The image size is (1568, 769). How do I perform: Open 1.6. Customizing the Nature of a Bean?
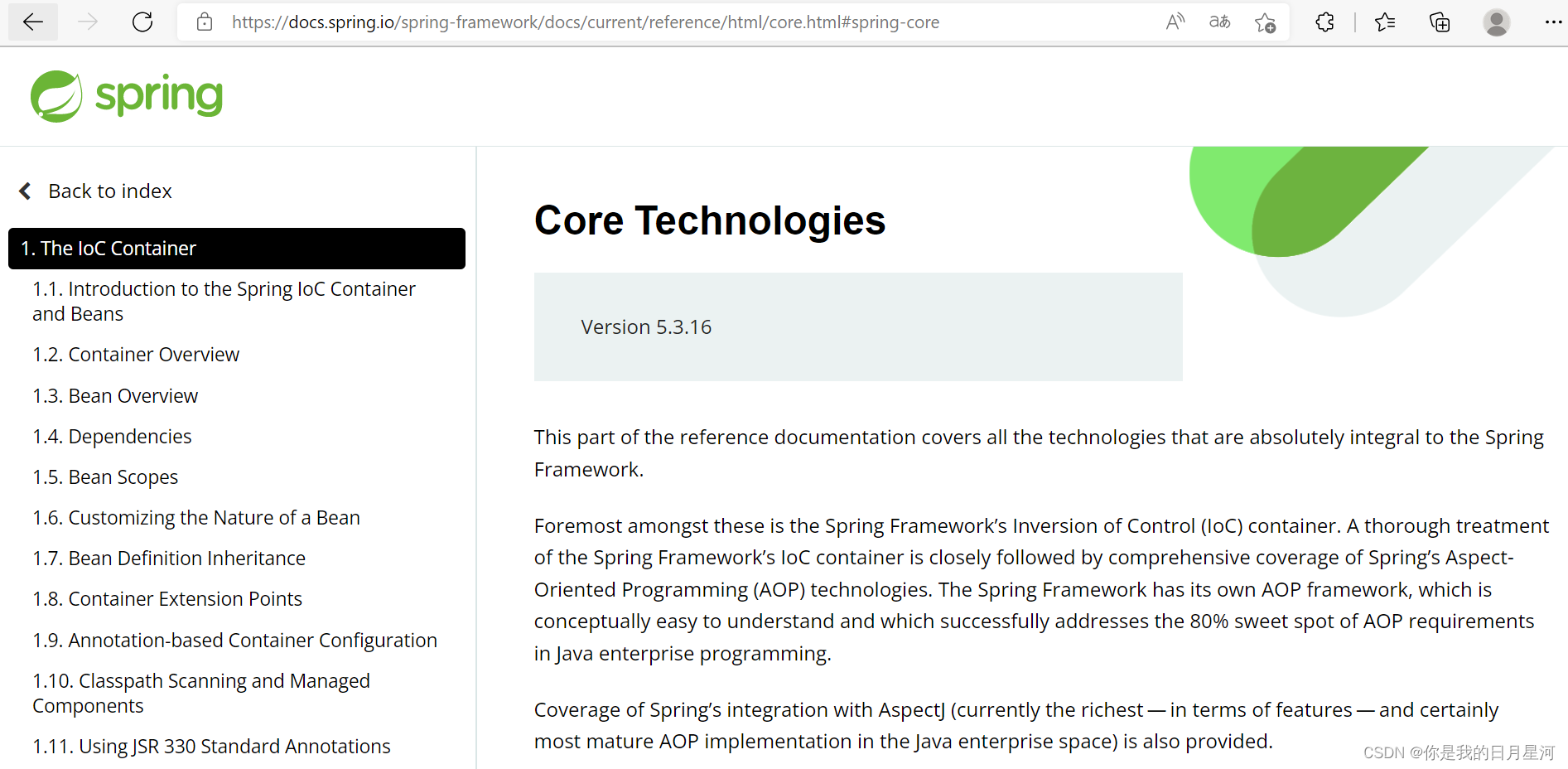pos(196,518)
